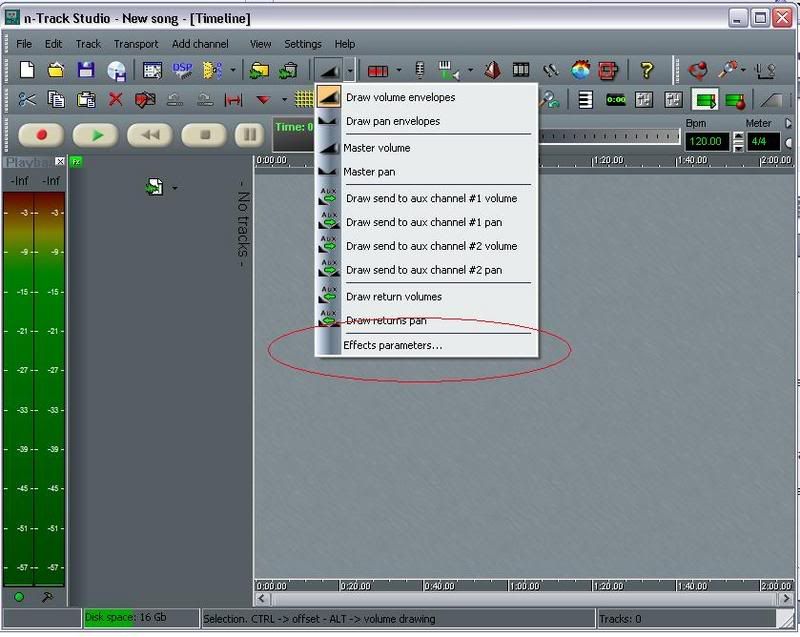Click the red molecule icon

(x=697, y=70)
